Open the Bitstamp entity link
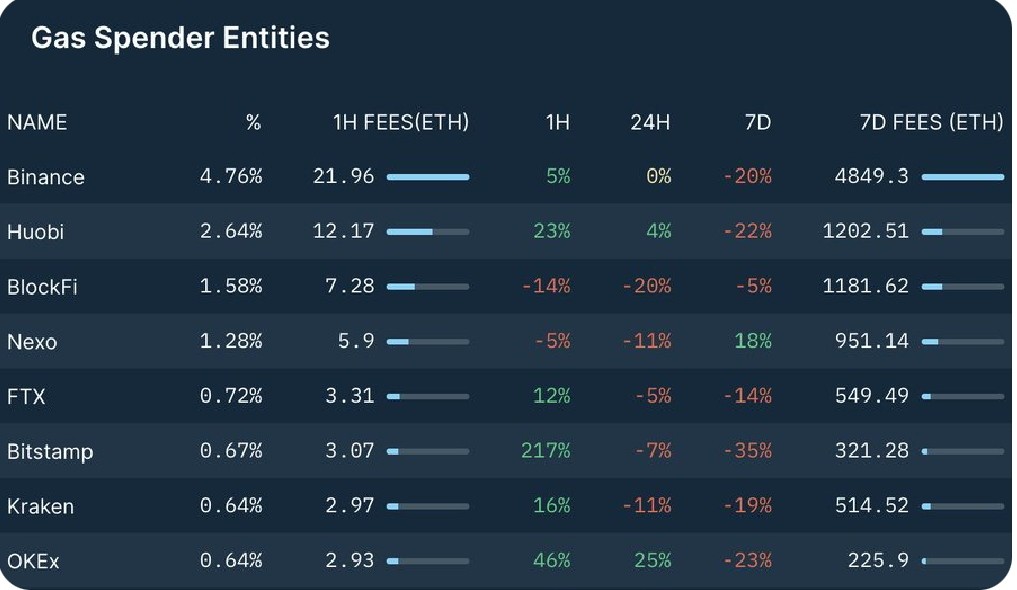Screen dimensions: 1017x590 [x=50, y=451]
